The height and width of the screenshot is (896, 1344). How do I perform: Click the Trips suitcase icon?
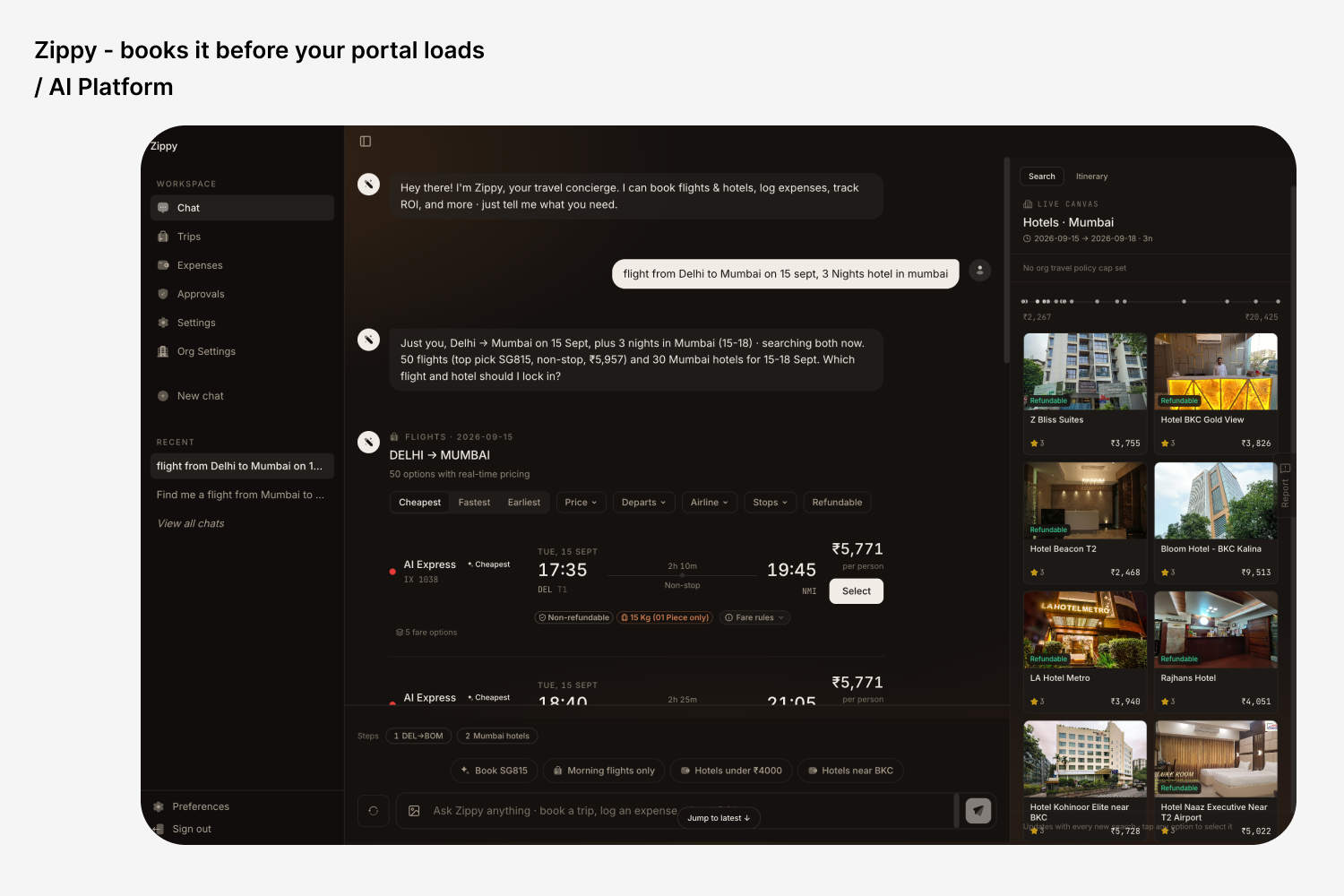point(163,237)
